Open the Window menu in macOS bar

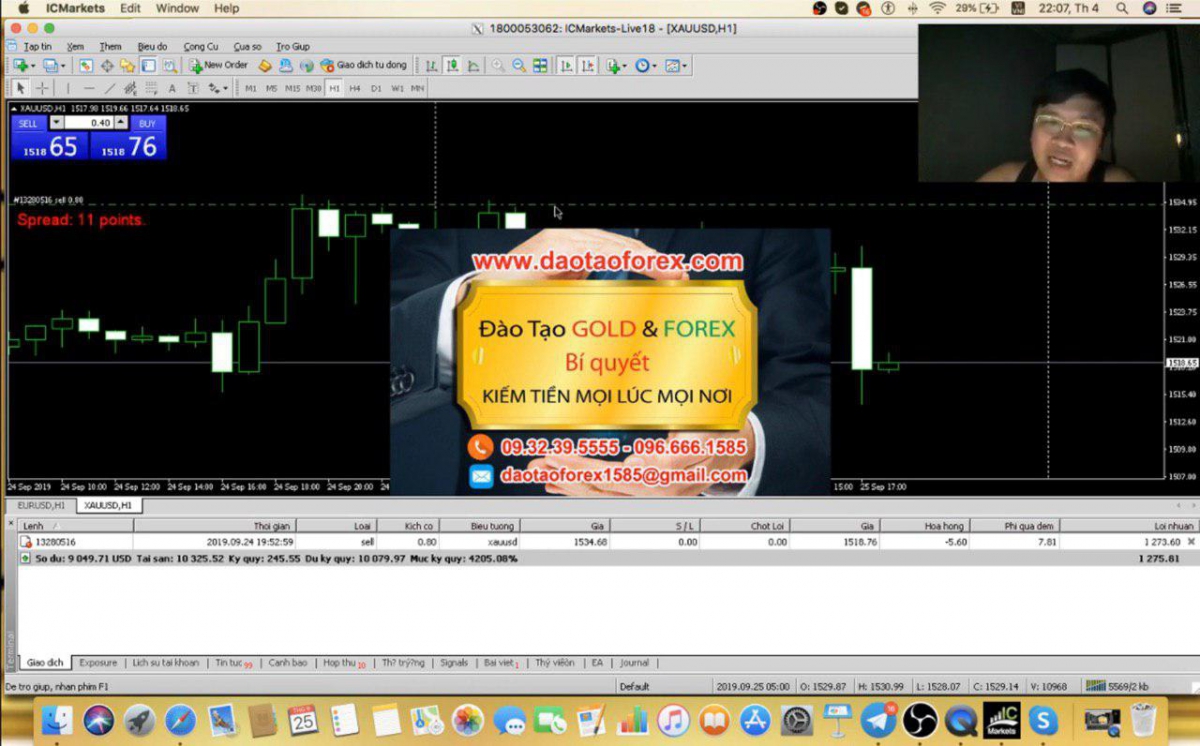pos(177,8)
